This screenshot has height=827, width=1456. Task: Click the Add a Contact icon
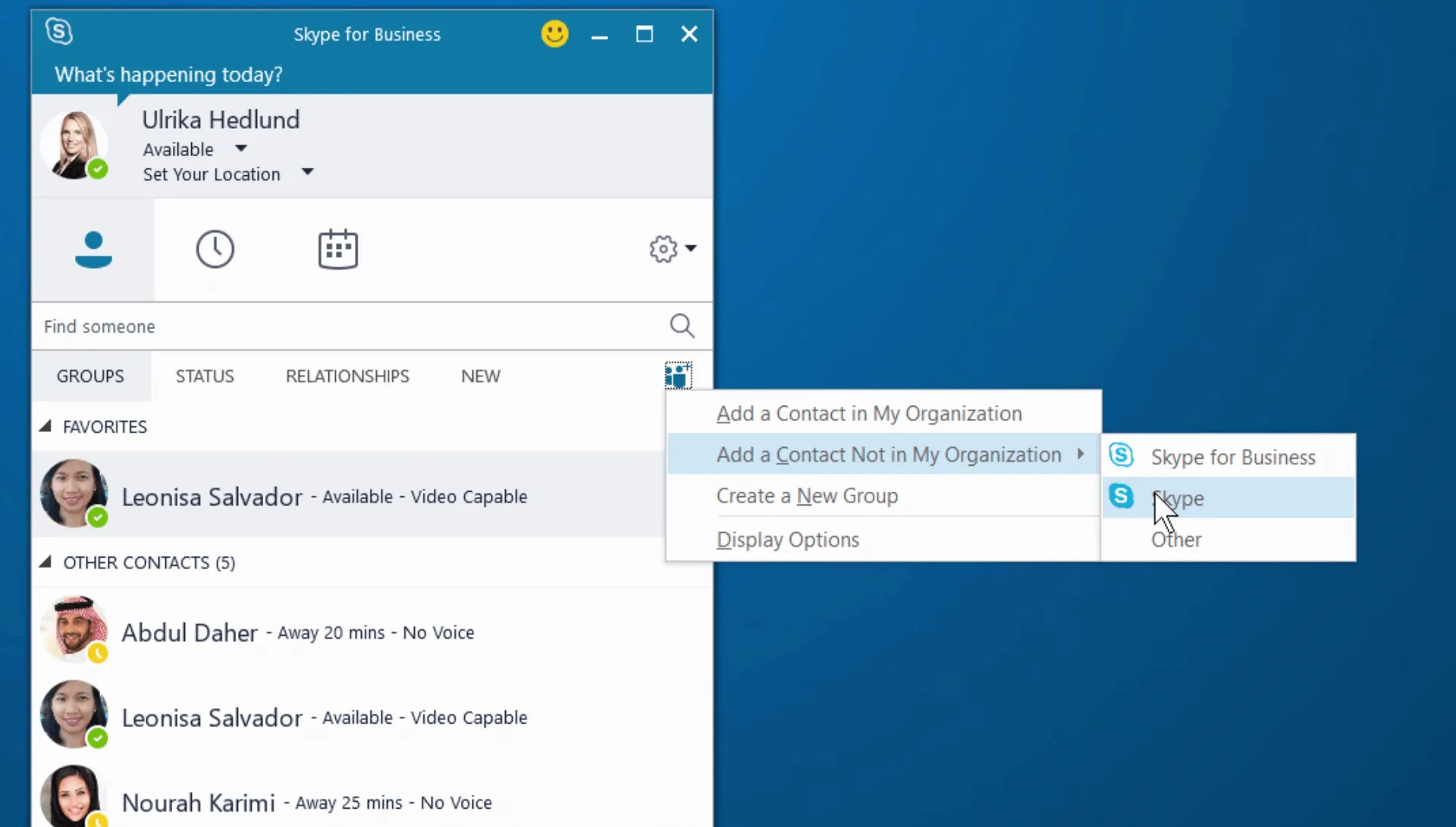[x=678, y=376]
